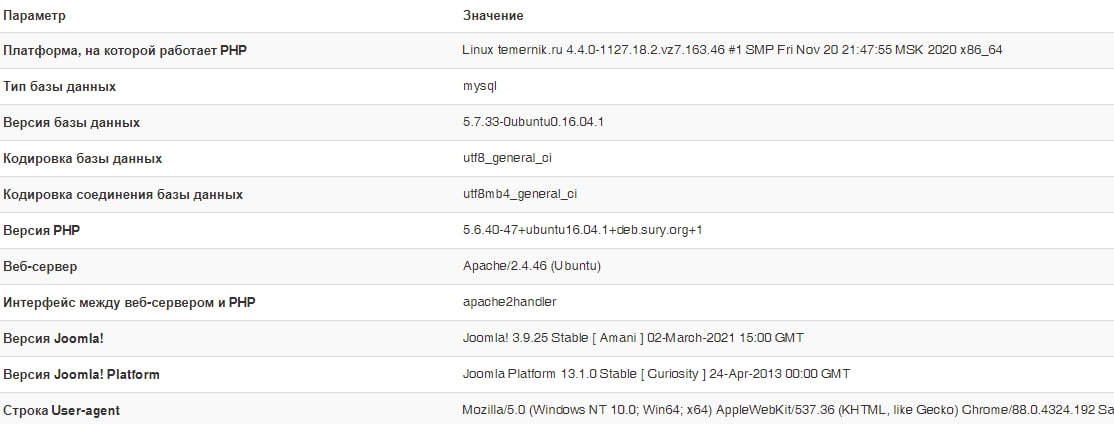The height and width of the screenshot is (424, 1114).
Task: Click the "Joomla Platform 13.1.0 Stable" value
Action: click(x=656, y=374)
